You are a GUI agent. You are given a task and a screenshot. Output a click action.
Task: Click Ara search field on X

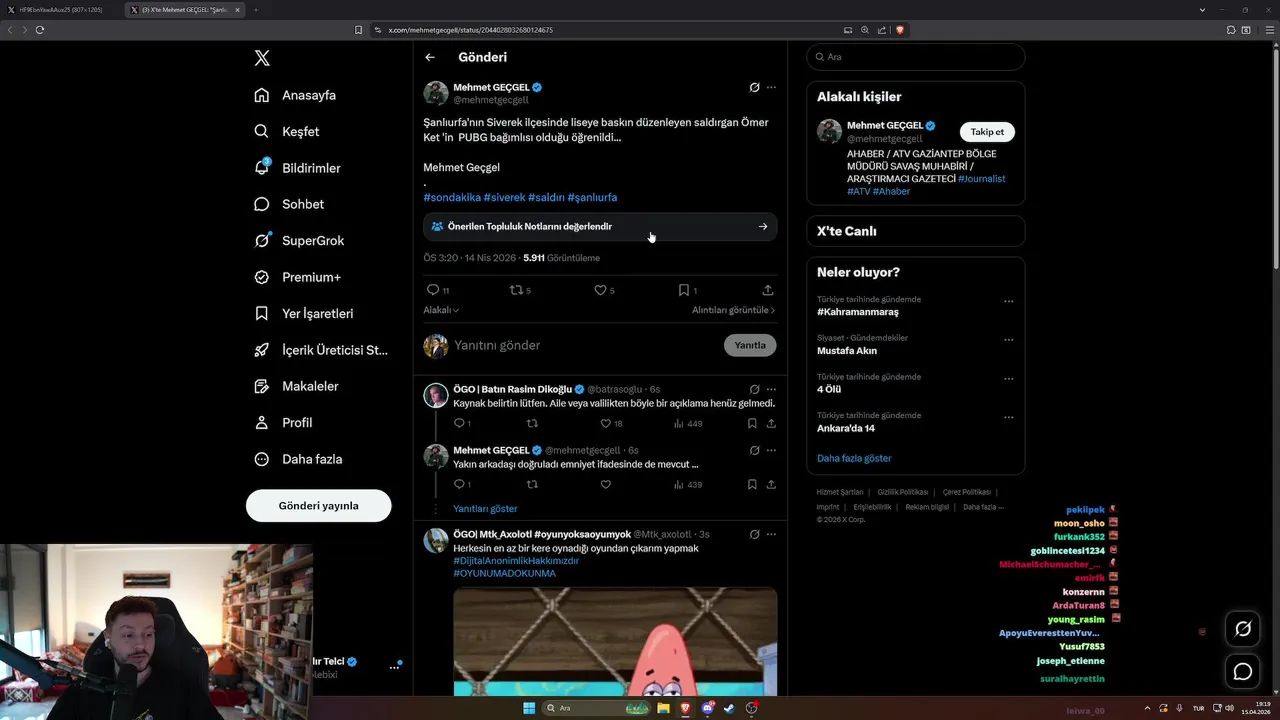pos(915,57)
